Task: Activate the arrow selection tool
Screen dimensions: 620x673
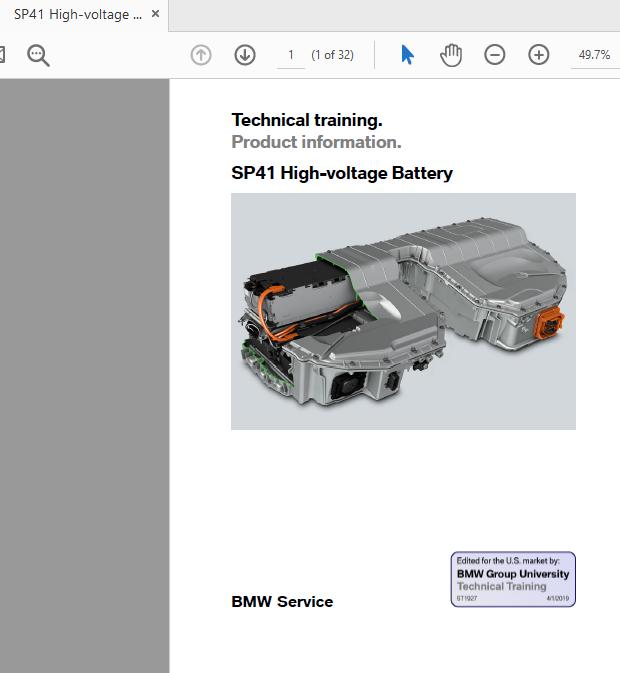Action: tap(407, 55)
